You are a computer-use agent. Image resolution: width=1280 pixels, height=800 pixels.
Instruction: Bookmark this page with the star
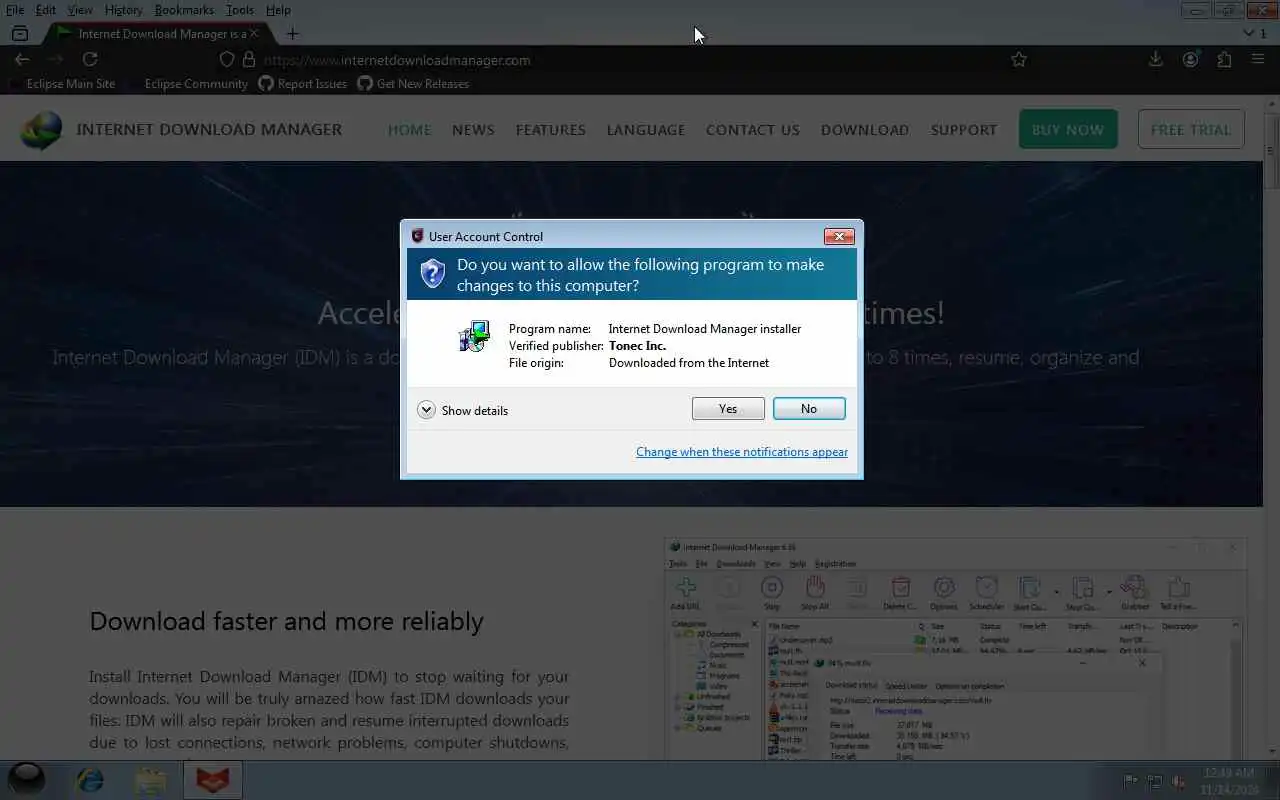1019,60
